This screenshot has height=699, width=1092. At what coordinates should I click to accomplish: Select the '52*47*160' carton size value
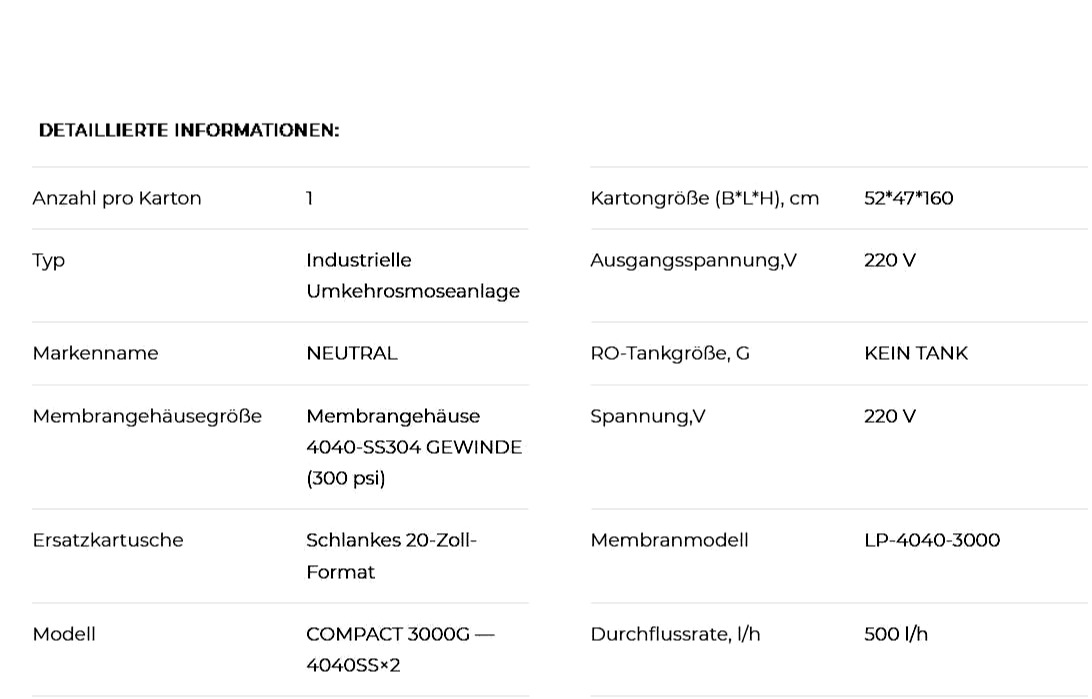click(908, 198)
